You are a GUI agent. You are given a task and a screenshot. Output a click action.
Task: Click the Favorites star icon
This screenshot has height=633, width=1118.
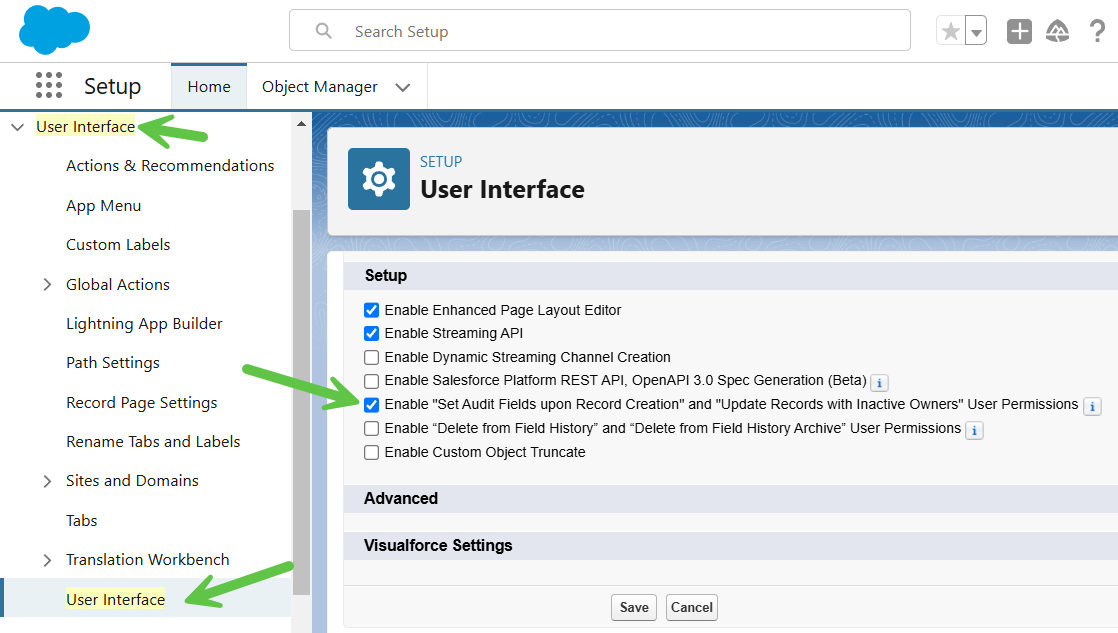click(x=950, y=31)
